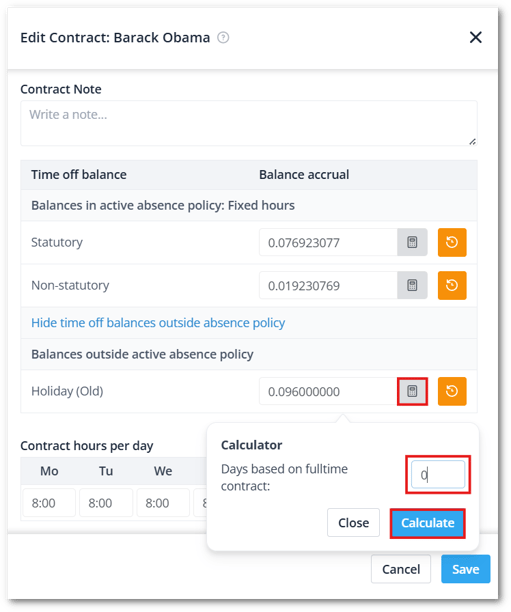This screenshot has width=511, height=612.
Task: Hide time off balances outside absence policy
Action: [x=158, y=323]
